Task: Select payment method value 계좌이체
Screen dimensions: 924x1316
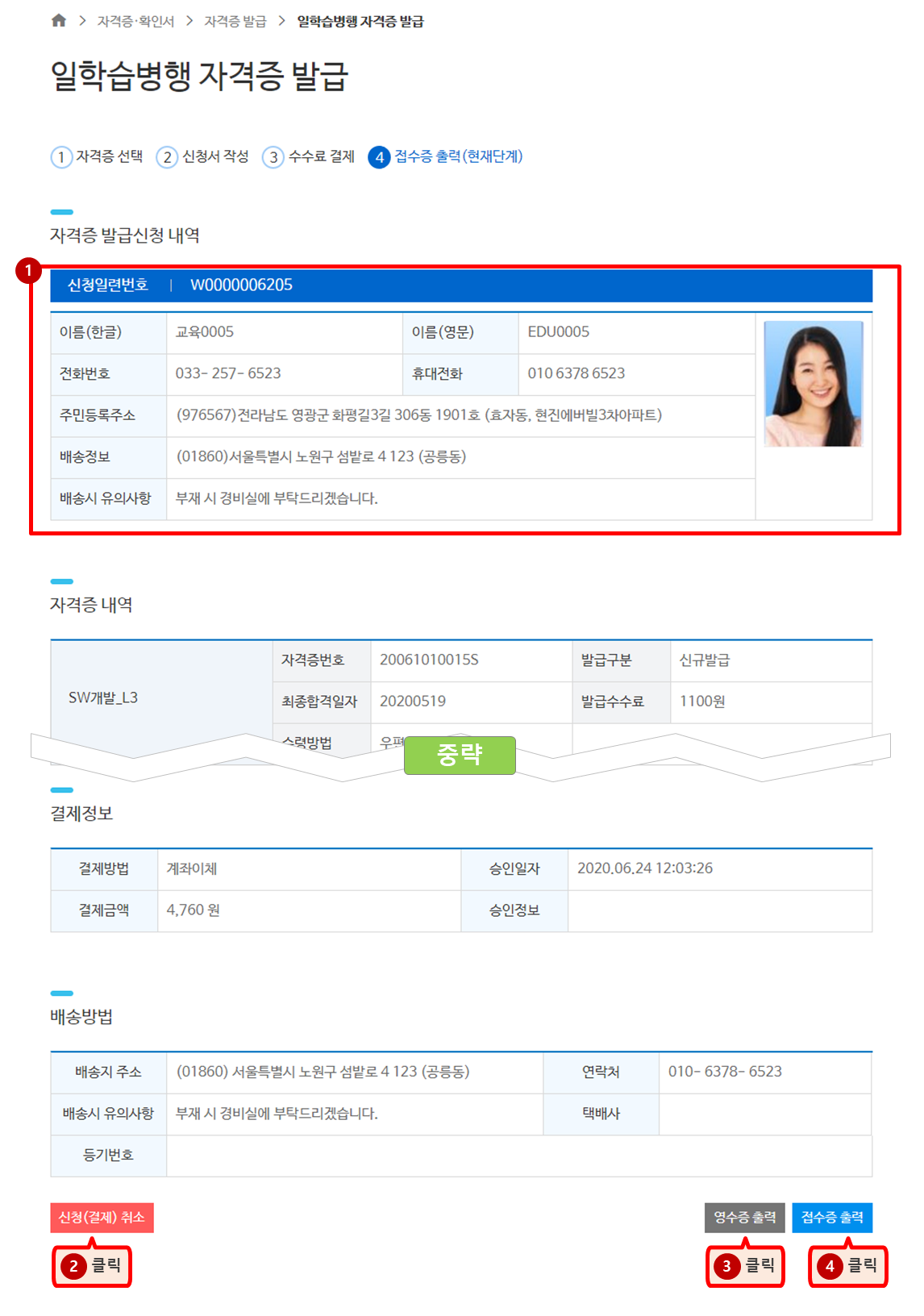Action: tap(192, 868)
